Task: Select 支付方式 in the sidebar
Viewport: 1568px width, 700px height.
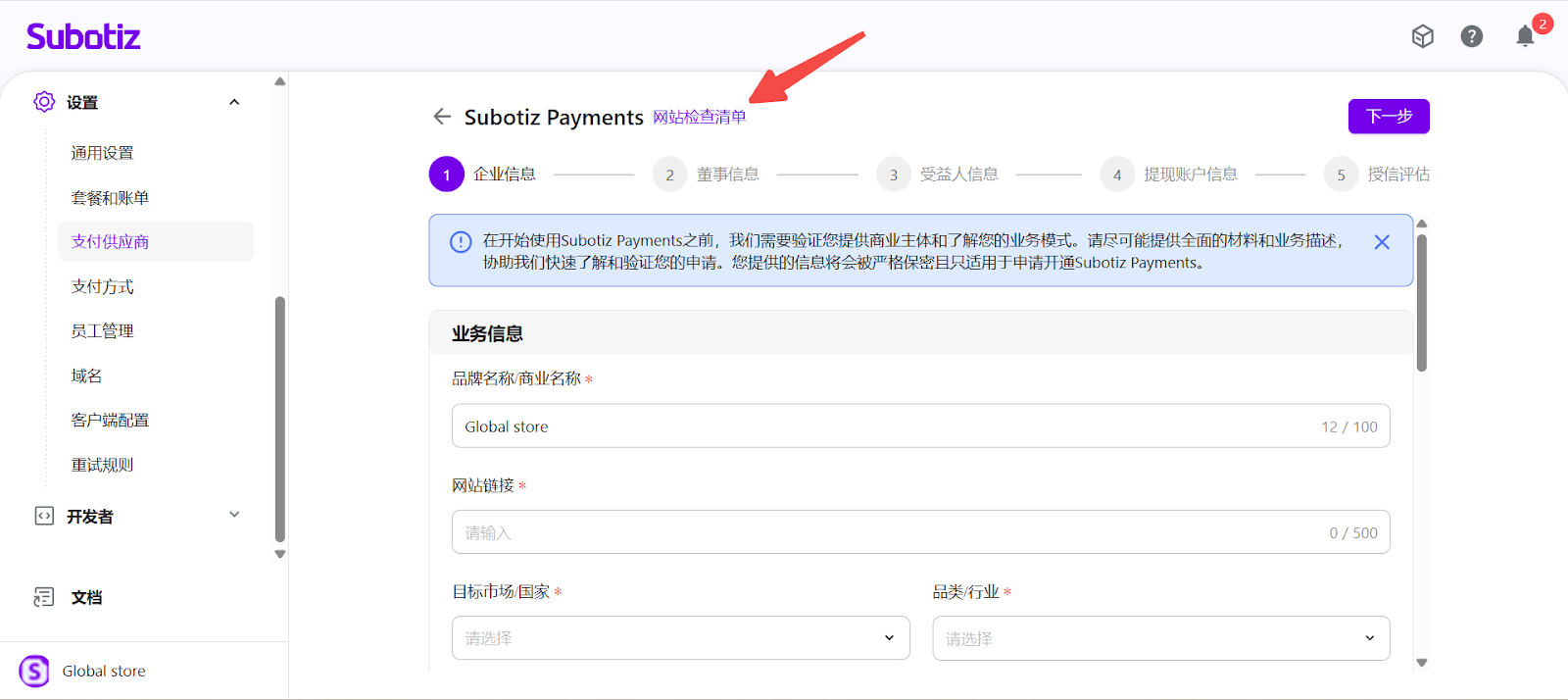Action: point(103,286)
